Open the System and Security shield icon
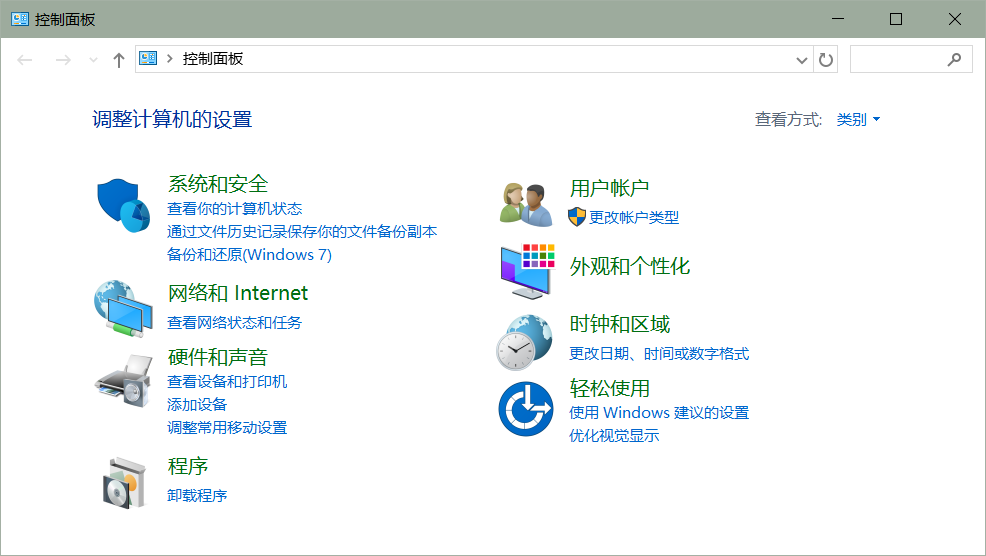The image size is (986, 556). pyautogui.click(x=123, y=206)
